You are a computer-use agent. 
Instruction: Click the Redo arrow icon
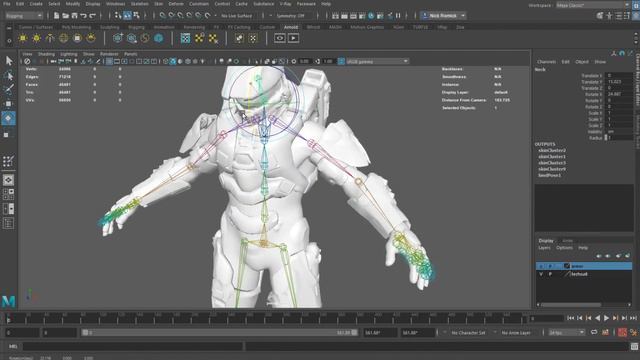(x=92, y=16)
